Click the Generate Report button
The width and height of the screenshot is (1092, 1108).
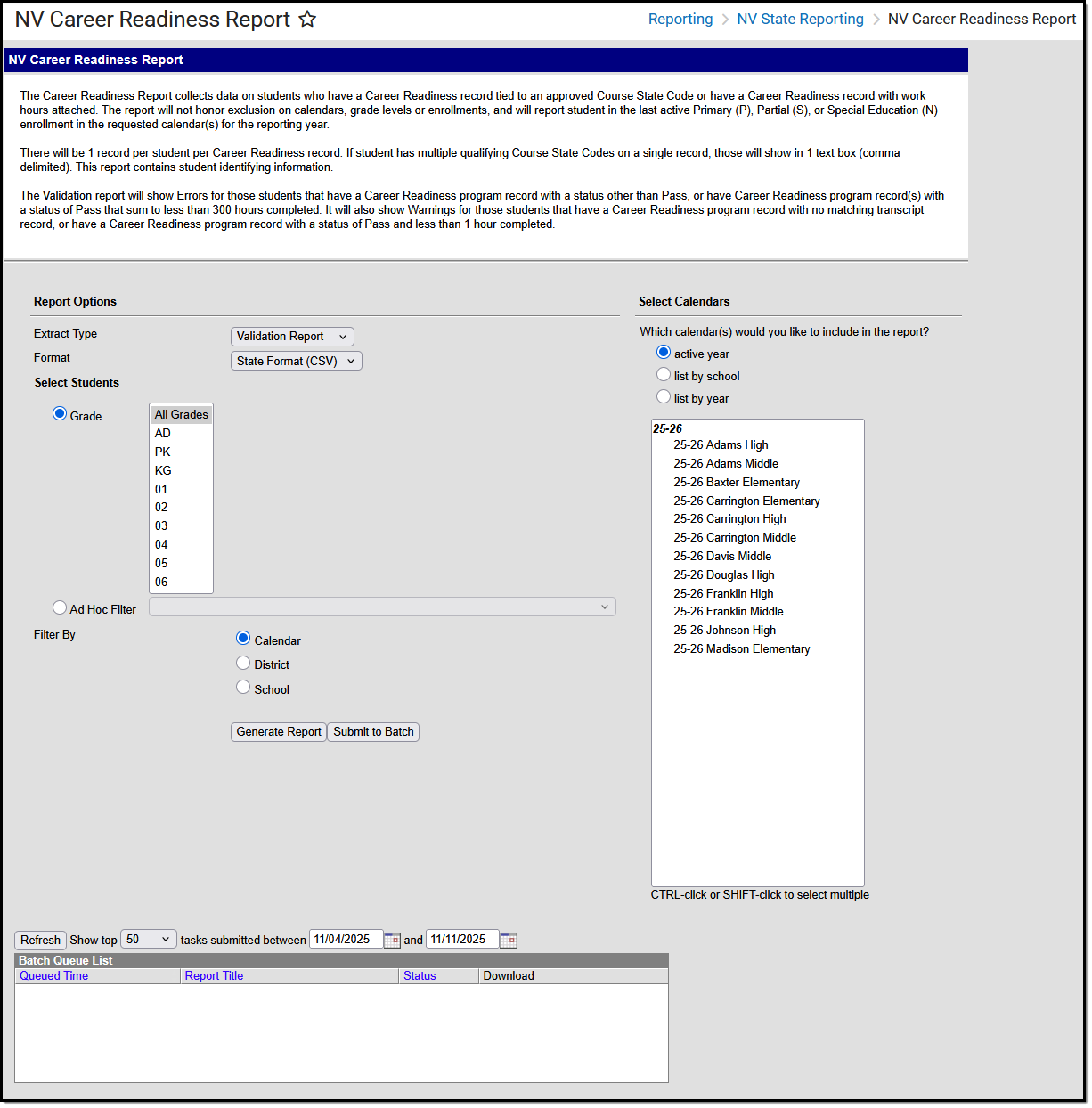pyautogui.click(x=278, y=731)
